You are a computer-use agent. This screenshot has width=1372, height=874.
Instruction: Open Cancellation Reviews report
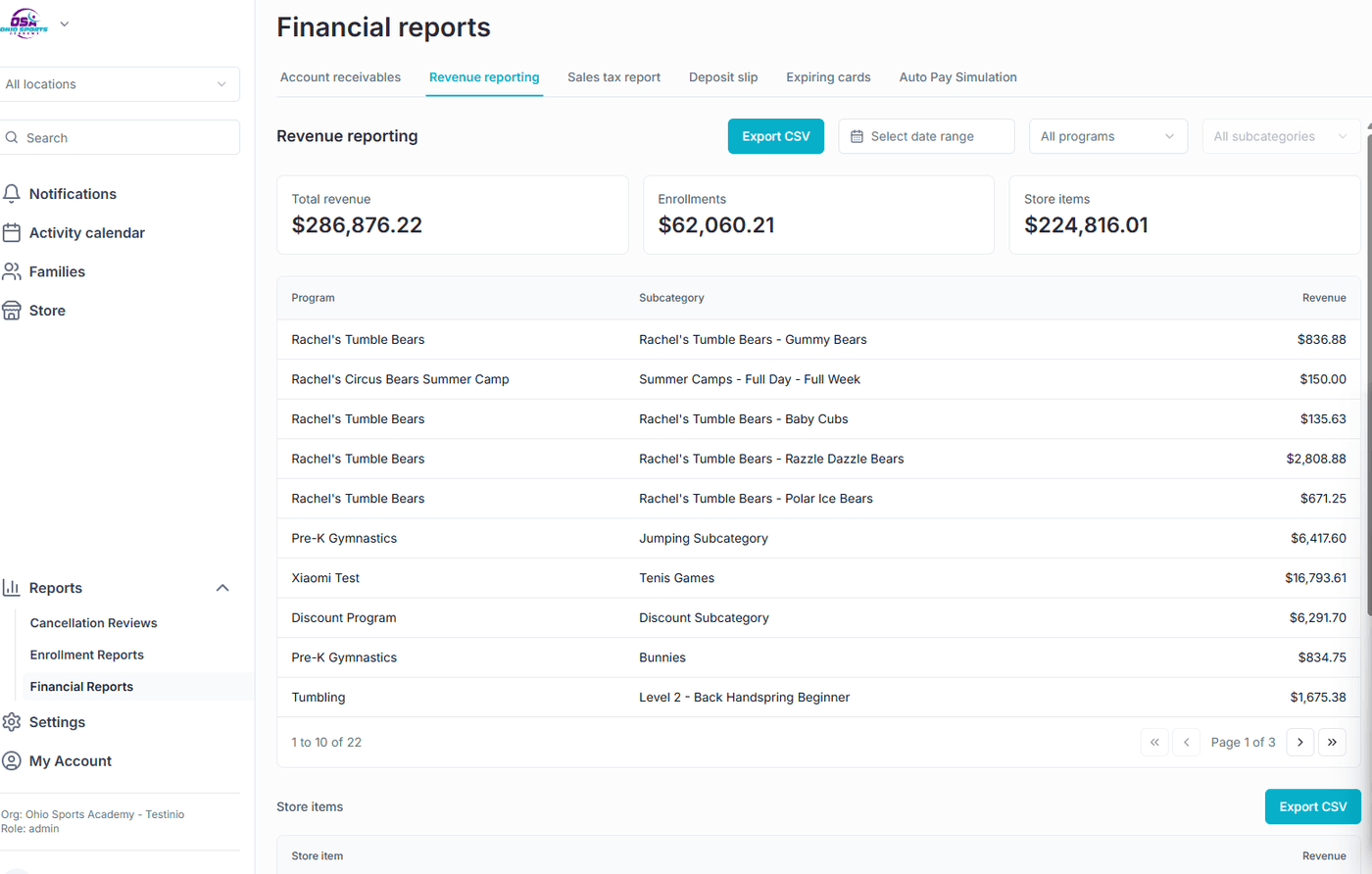[x=93, y=623]
